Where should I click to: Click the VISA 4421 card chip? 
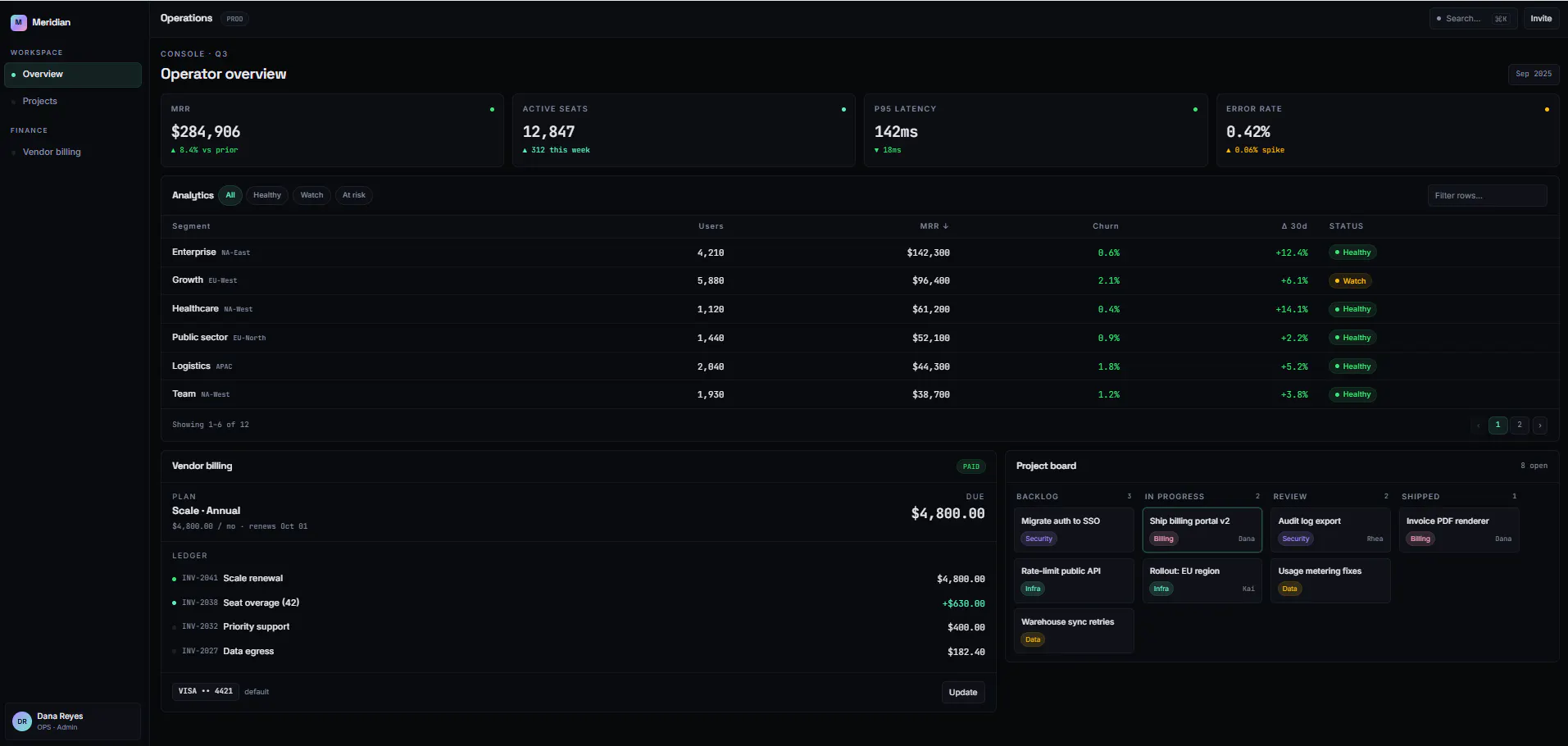coord(206,691)
